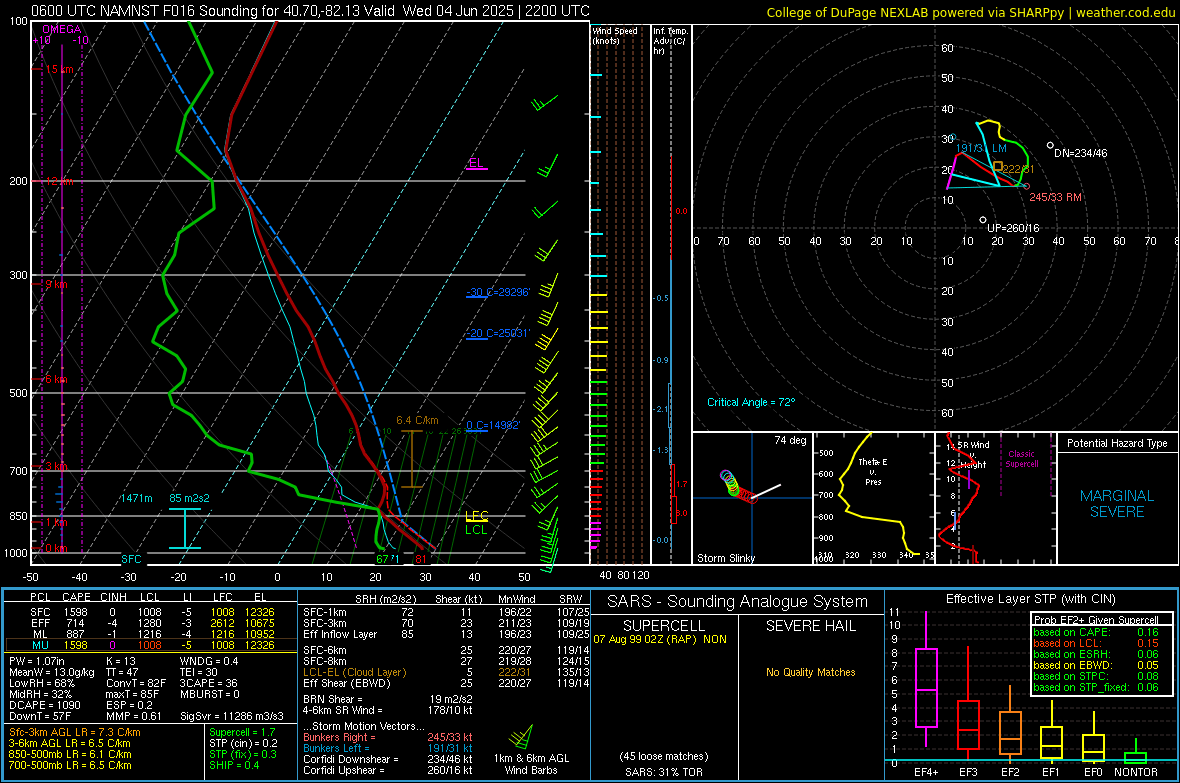Screen dimensions: 1180x783
Task: Click the "BRN Shear =" row label
Action: point(332,699)
